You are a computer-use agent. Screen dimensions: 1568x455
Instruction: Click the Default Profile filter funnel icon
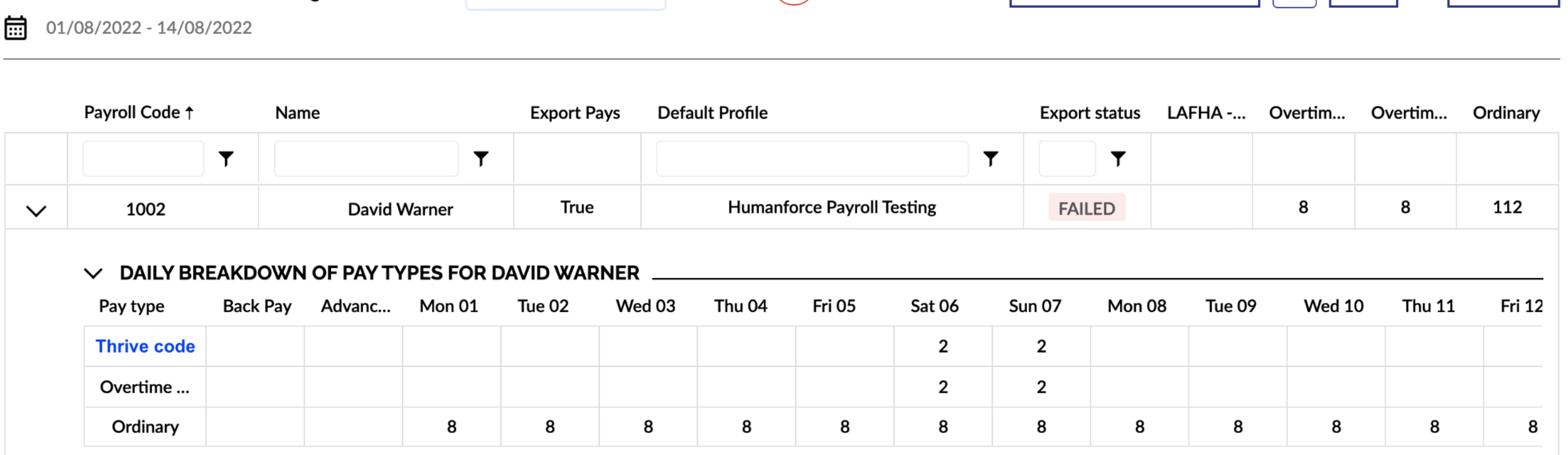point(990,159)
